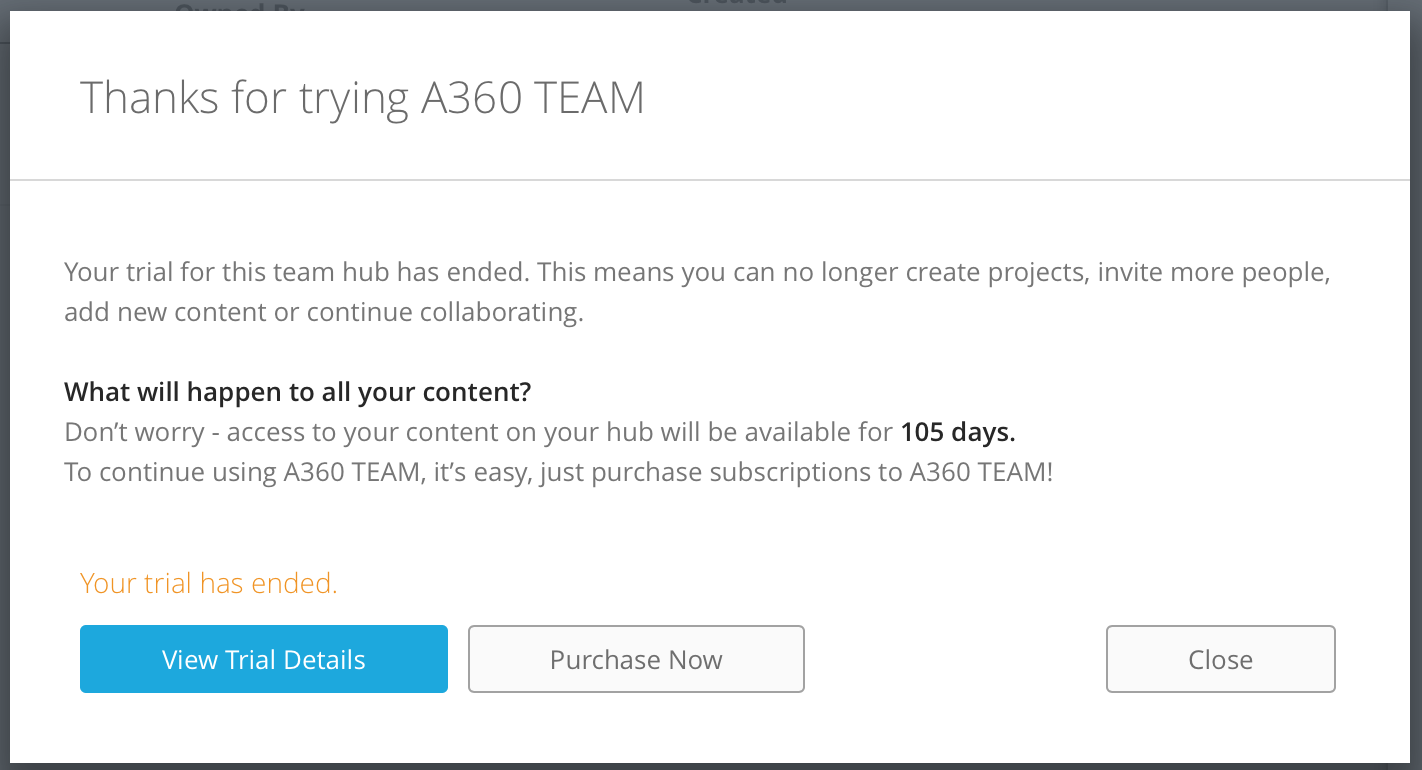Click the 'Thanks for trying A360 TEAM' title

[363, 97]
